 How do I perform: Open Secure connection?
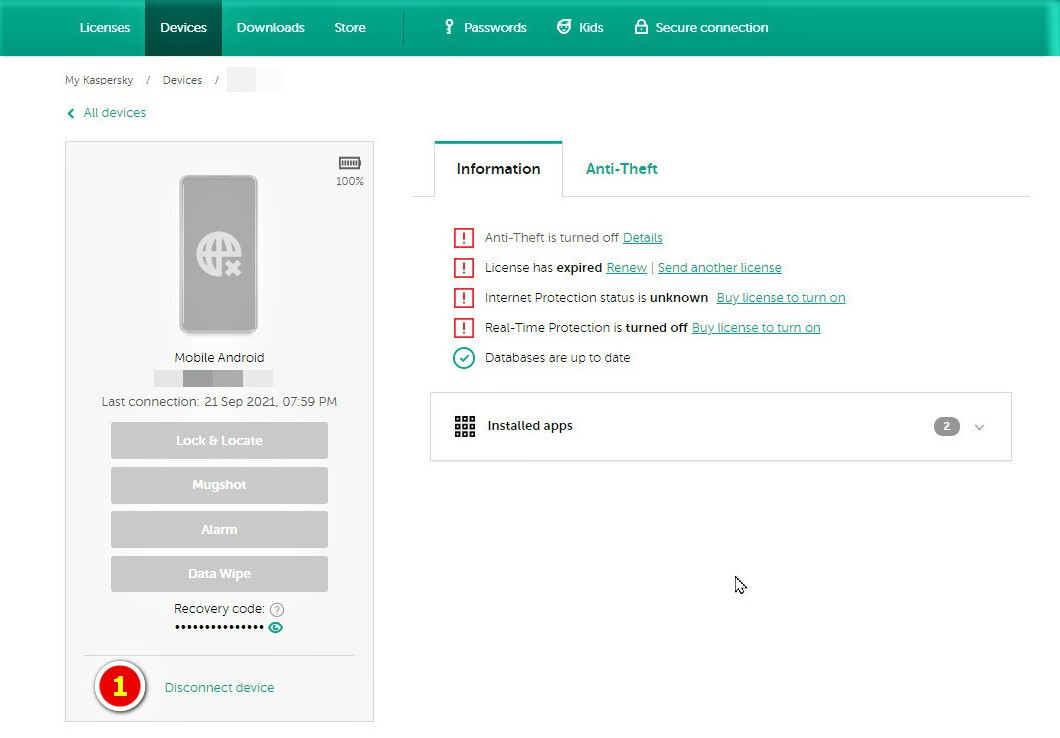(711, 28)
